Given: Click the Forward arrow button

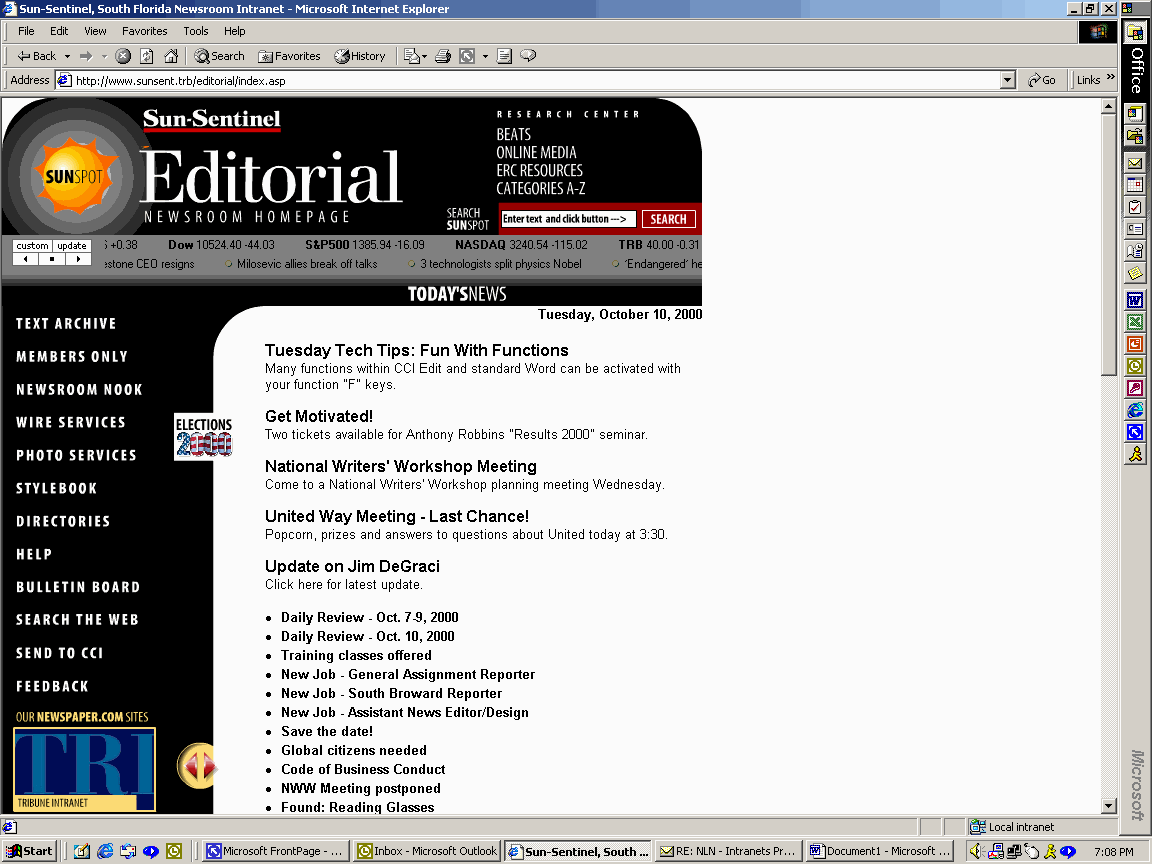Looking at the screenshot, I should pyautogui.click(x=86, y=56).
